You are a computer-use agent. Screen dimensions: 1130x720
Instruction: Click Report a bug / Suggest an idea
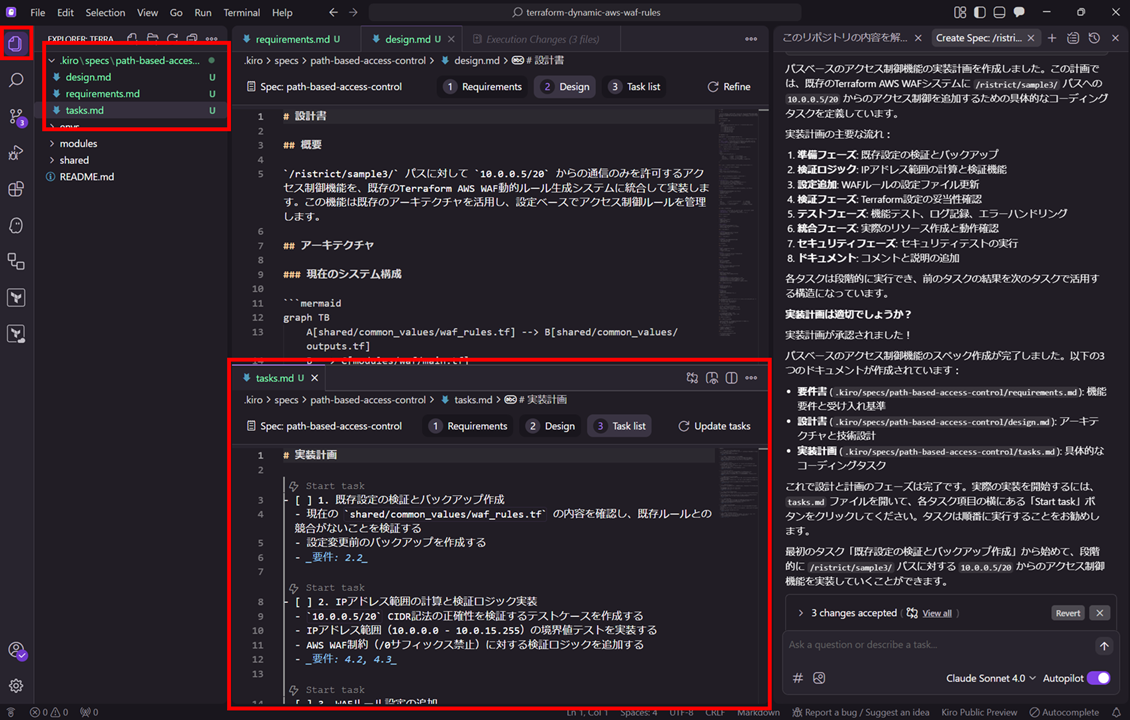click(861, 712)
